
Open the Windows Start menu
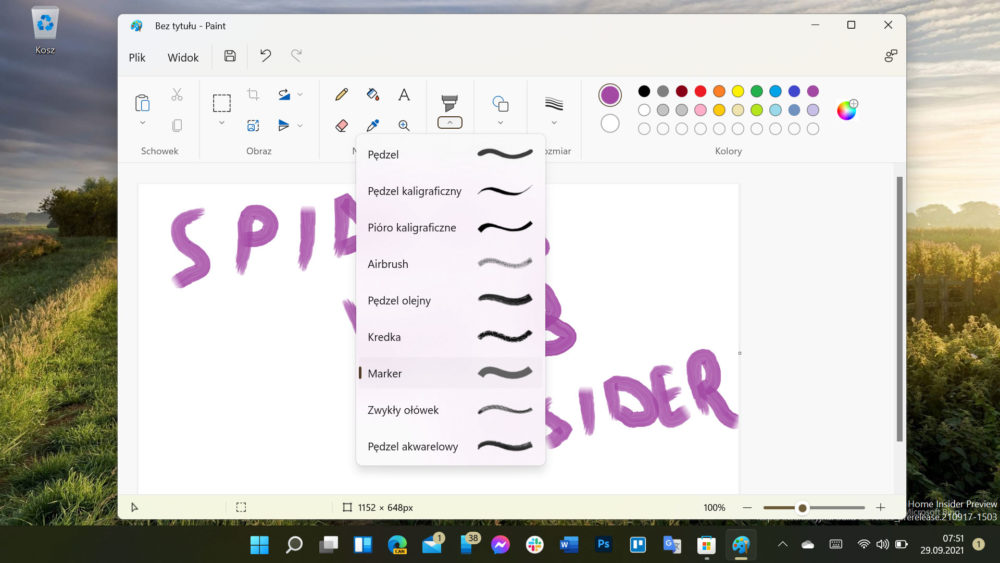click(259, 545)
